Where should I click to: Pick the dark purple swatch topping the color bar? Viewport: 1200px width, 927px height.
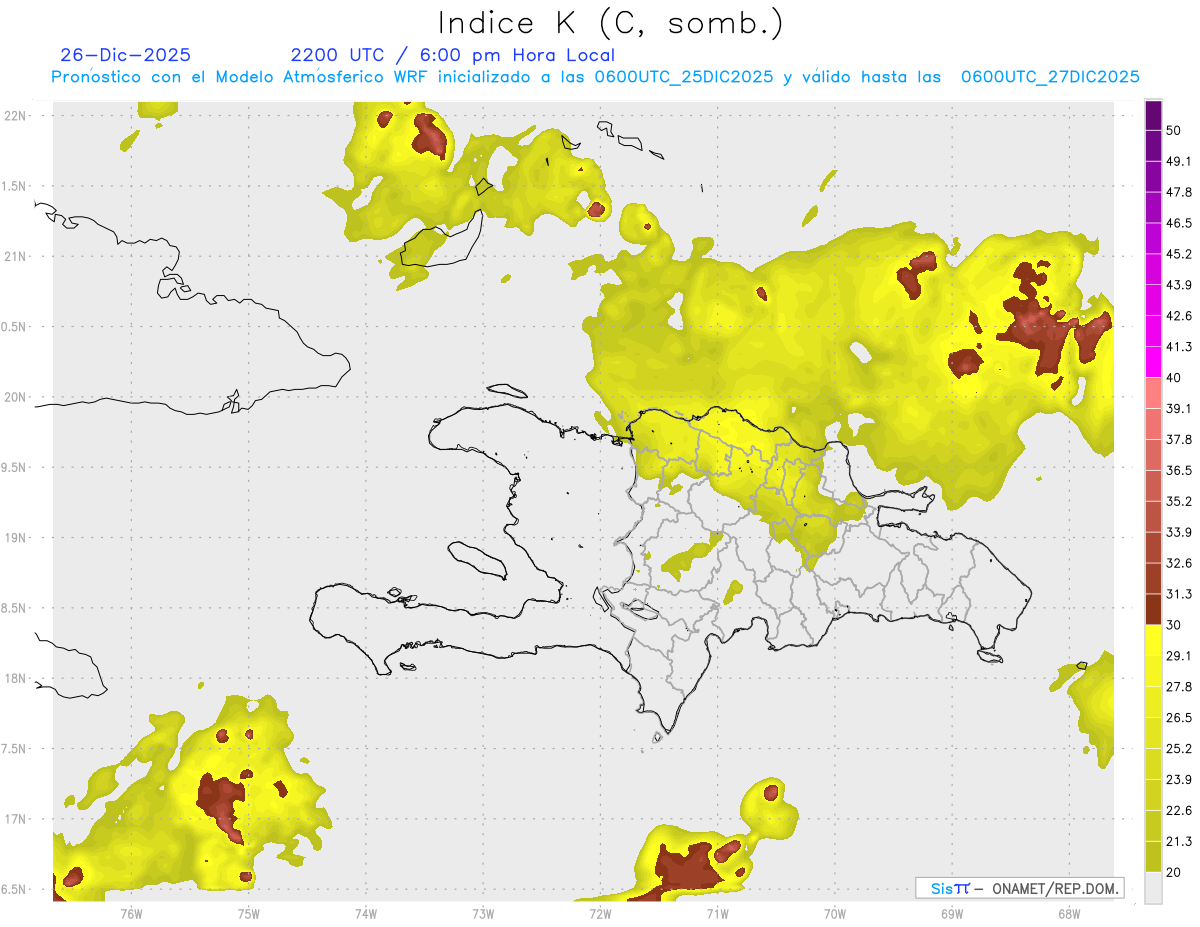pos(1153,115)
